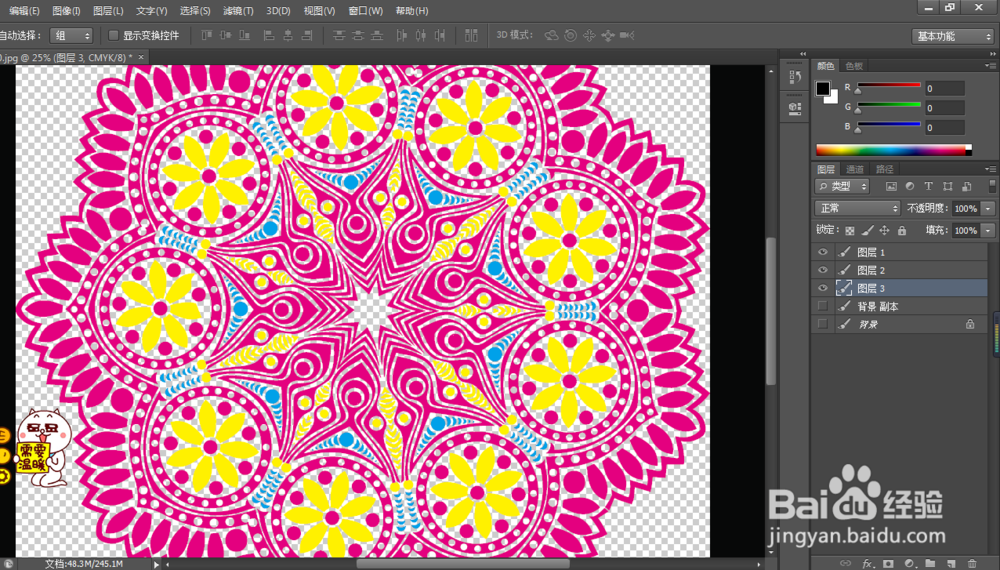
Task: Click the align vertical centers icon
Action: pos(226,36)
